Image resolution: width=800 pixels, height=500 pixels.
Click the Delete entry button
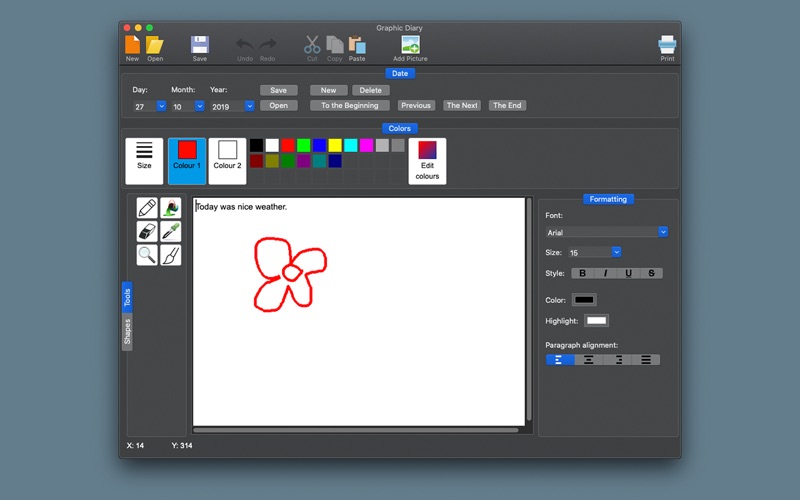click(x=370, y=90)
